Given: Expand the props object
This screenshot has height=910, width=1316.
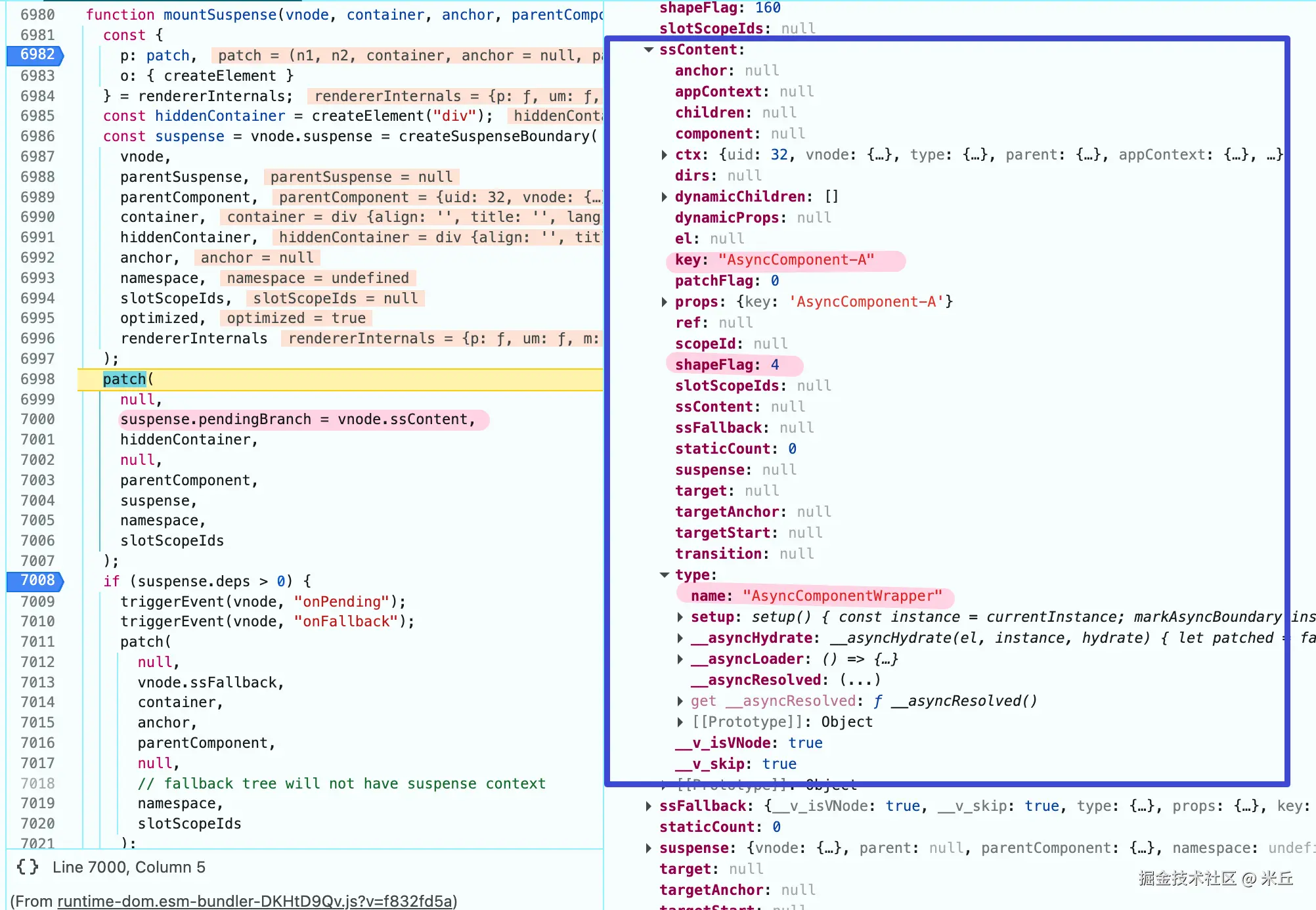Looking at the screenshot, I should [665, 302].
